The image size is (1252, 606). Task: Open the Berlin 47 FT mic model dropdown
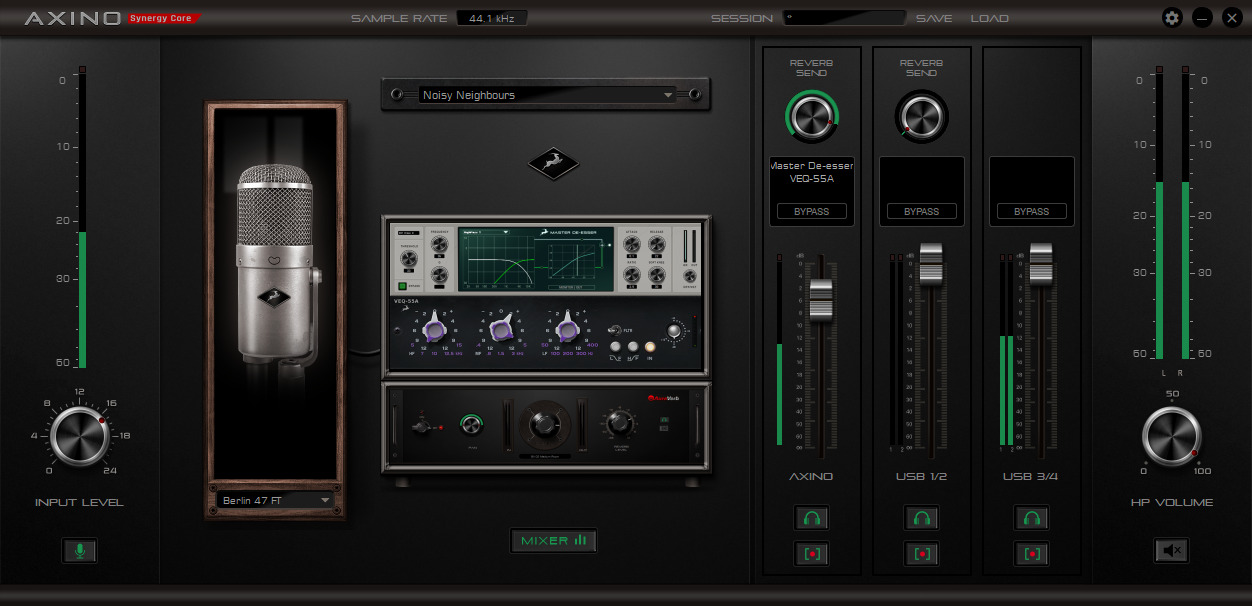[x=276, y=500]
